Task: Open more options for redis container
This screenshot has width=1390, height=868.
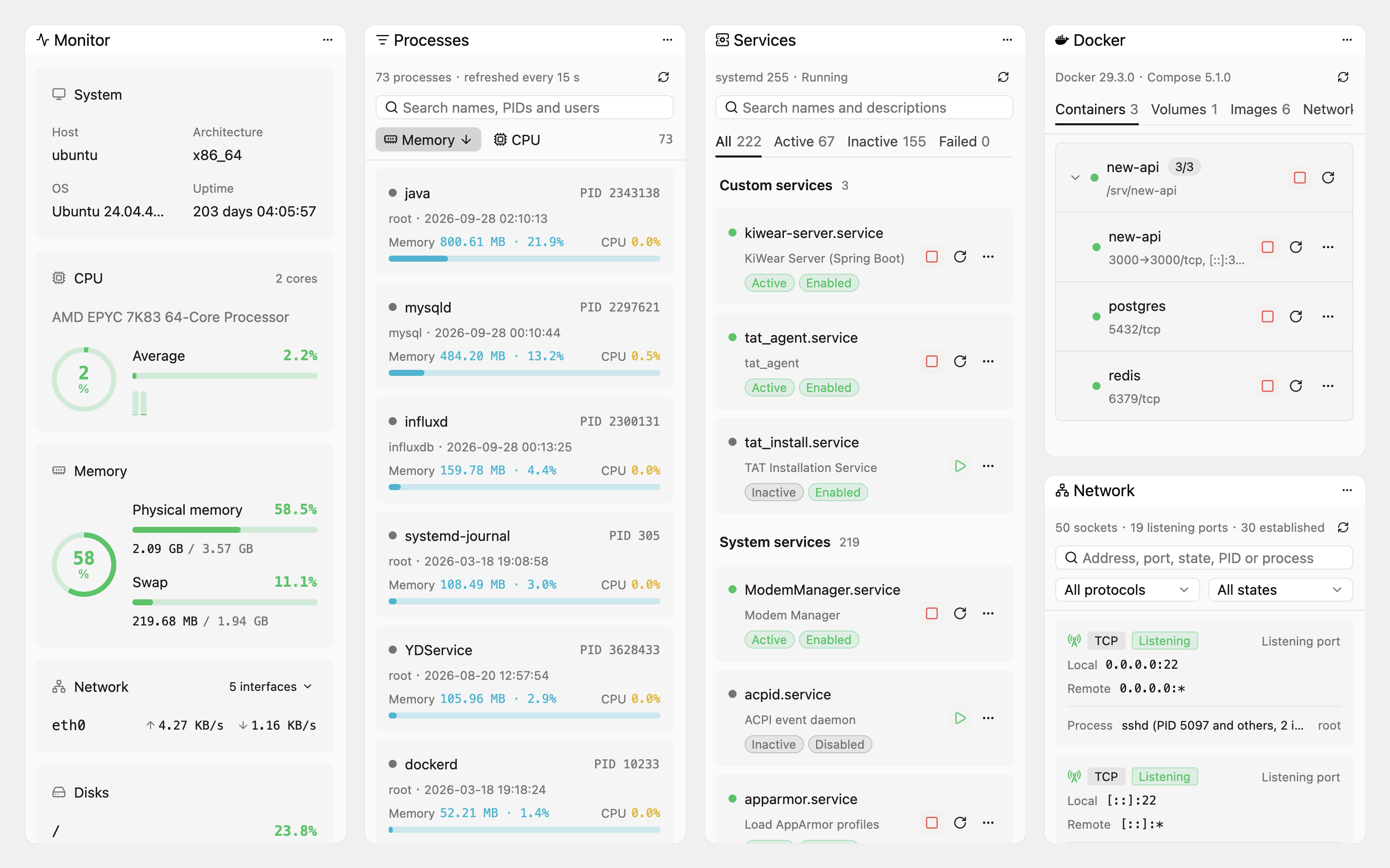Action: [x=1328, y=386]
